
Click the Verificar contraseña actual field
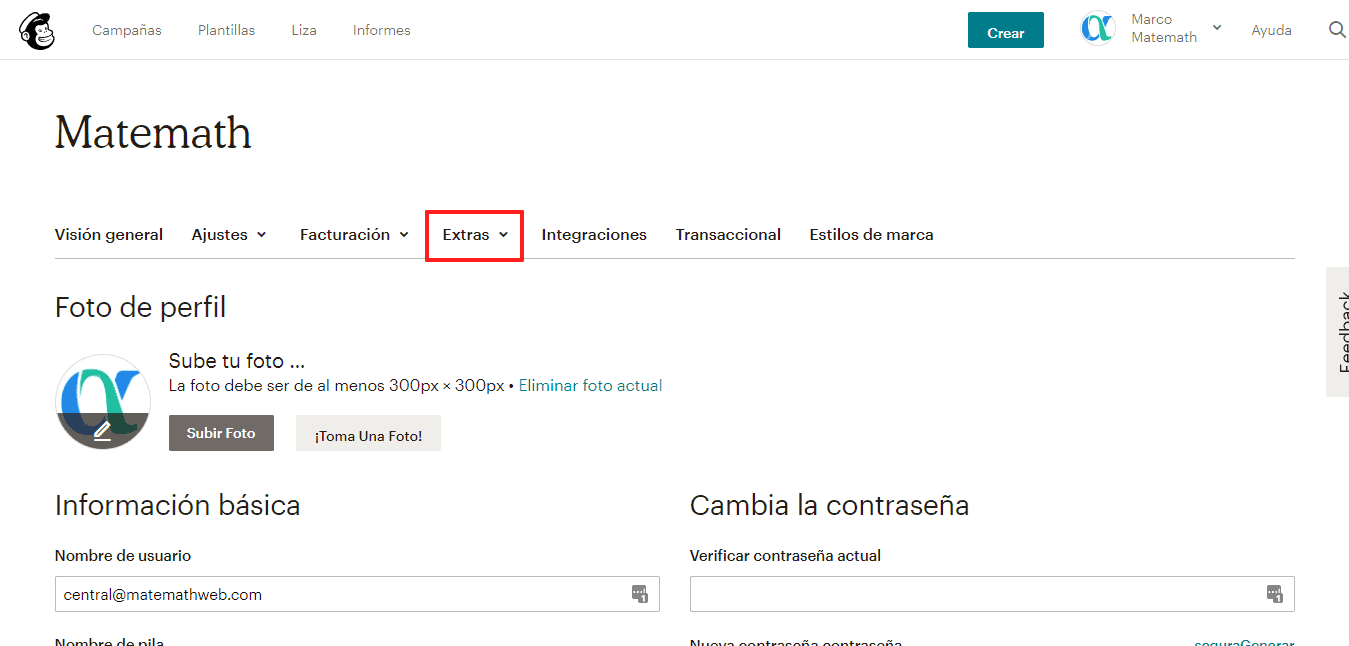pyautogui.click(x=992, y=594)
